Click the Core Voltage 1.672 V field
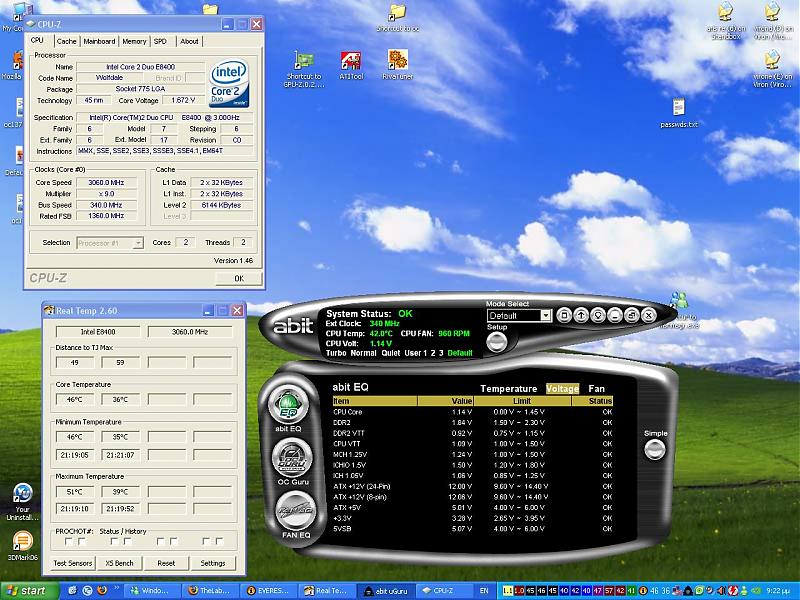 pos(184,101)
